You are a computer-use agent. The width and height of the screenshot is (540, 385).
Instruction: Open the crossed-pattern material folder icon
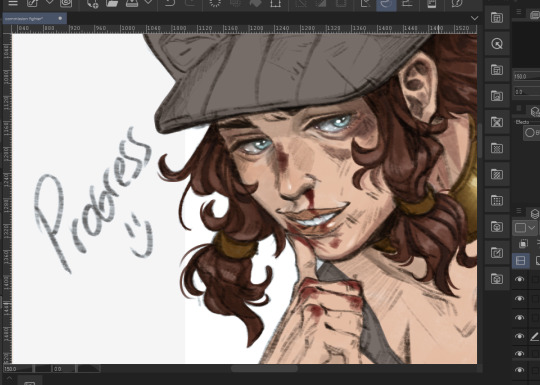pos(497,122)
